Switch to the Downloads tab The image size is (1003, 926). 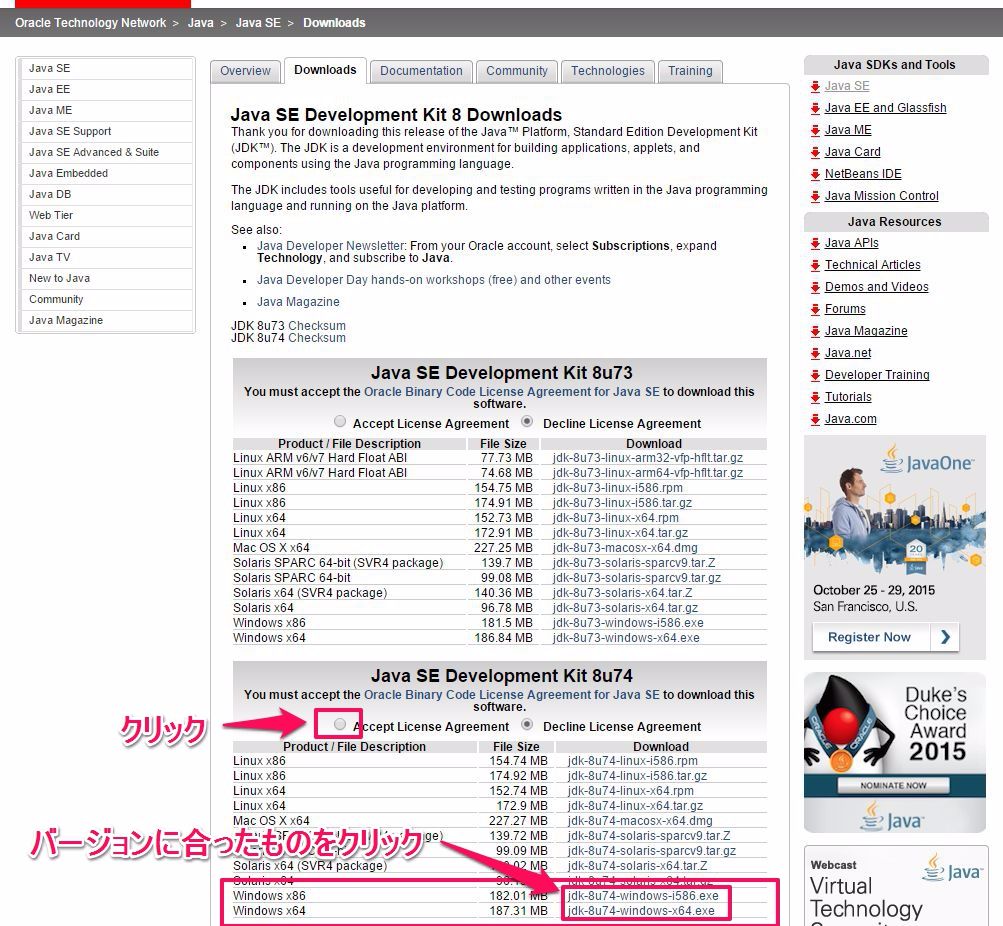tap(325, 70)
